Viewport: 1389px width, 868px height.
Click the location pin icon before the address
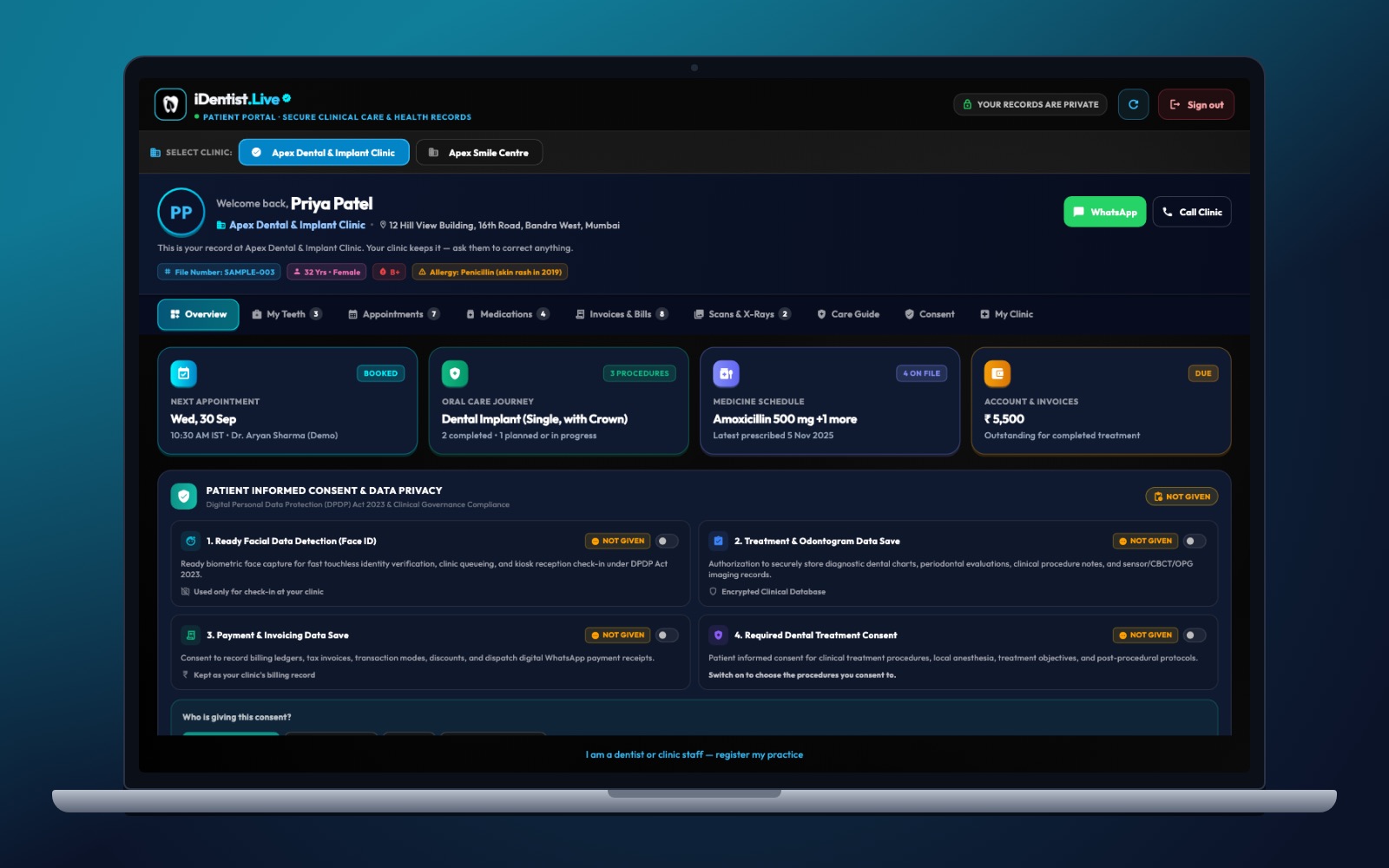tap(383, 225)
